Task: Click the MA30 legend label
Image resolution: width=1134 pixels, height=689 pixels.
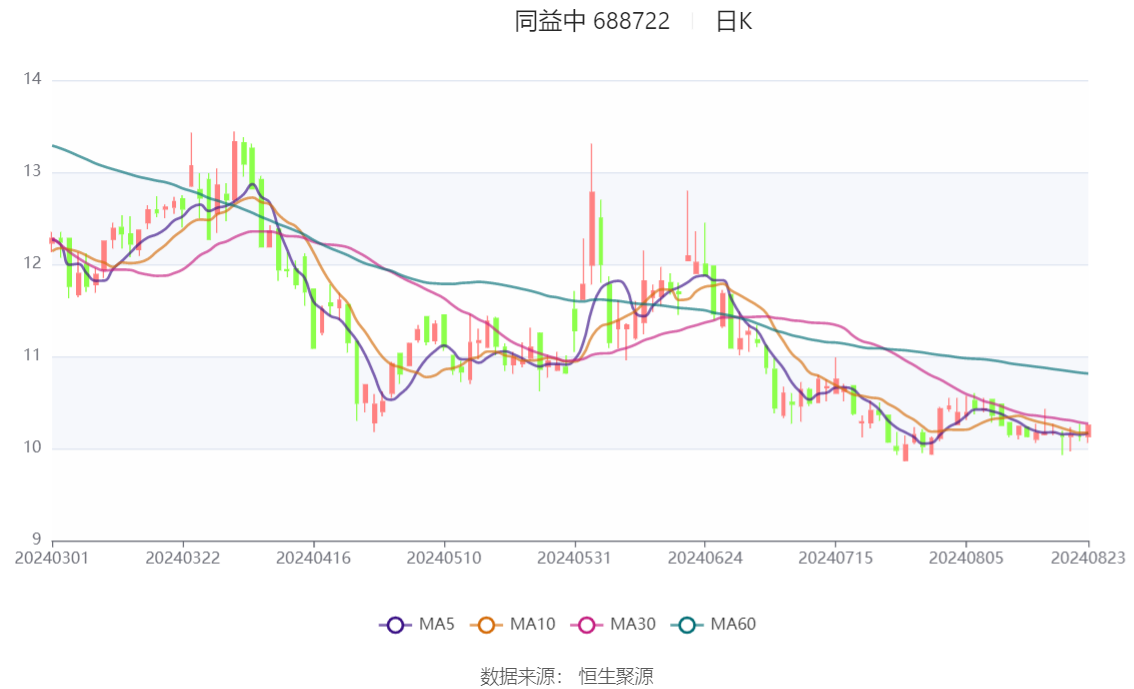Action: coord(633,625)
